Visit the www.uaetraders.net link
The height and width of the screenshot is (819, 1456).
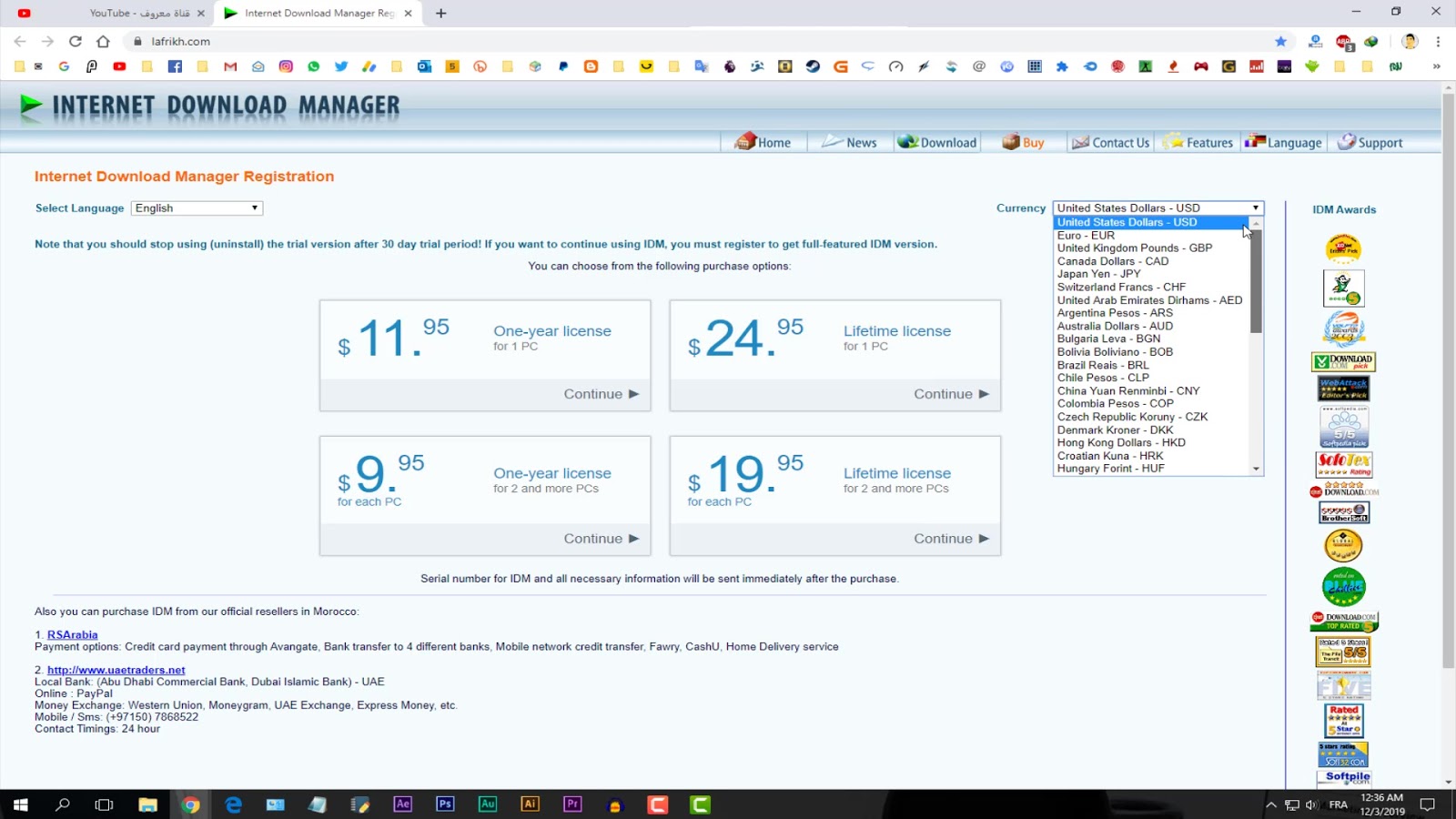pos(116,671)
